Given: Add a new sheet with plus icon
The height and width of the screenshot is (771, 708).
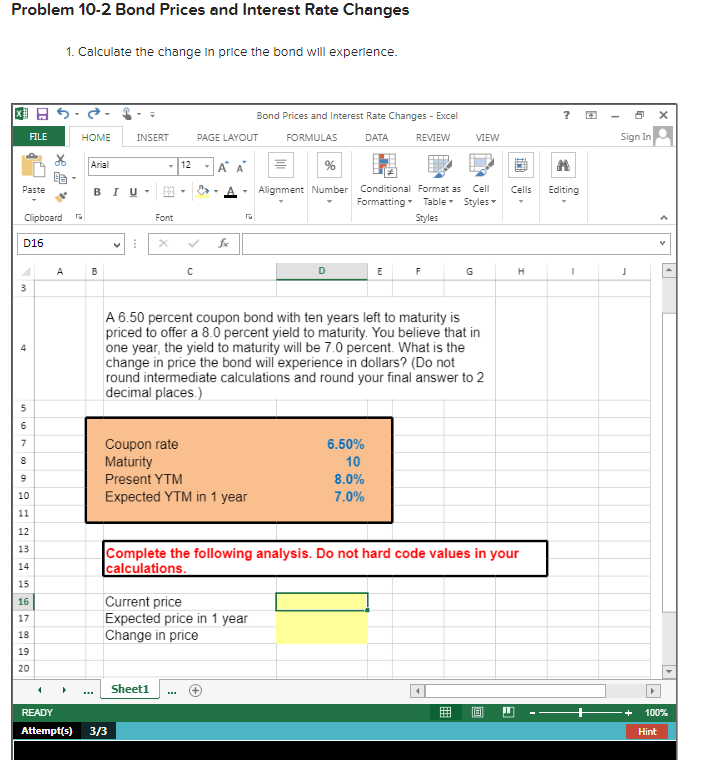Looking at the screenshot, I should pyautogui.click(x=195, y=690).
